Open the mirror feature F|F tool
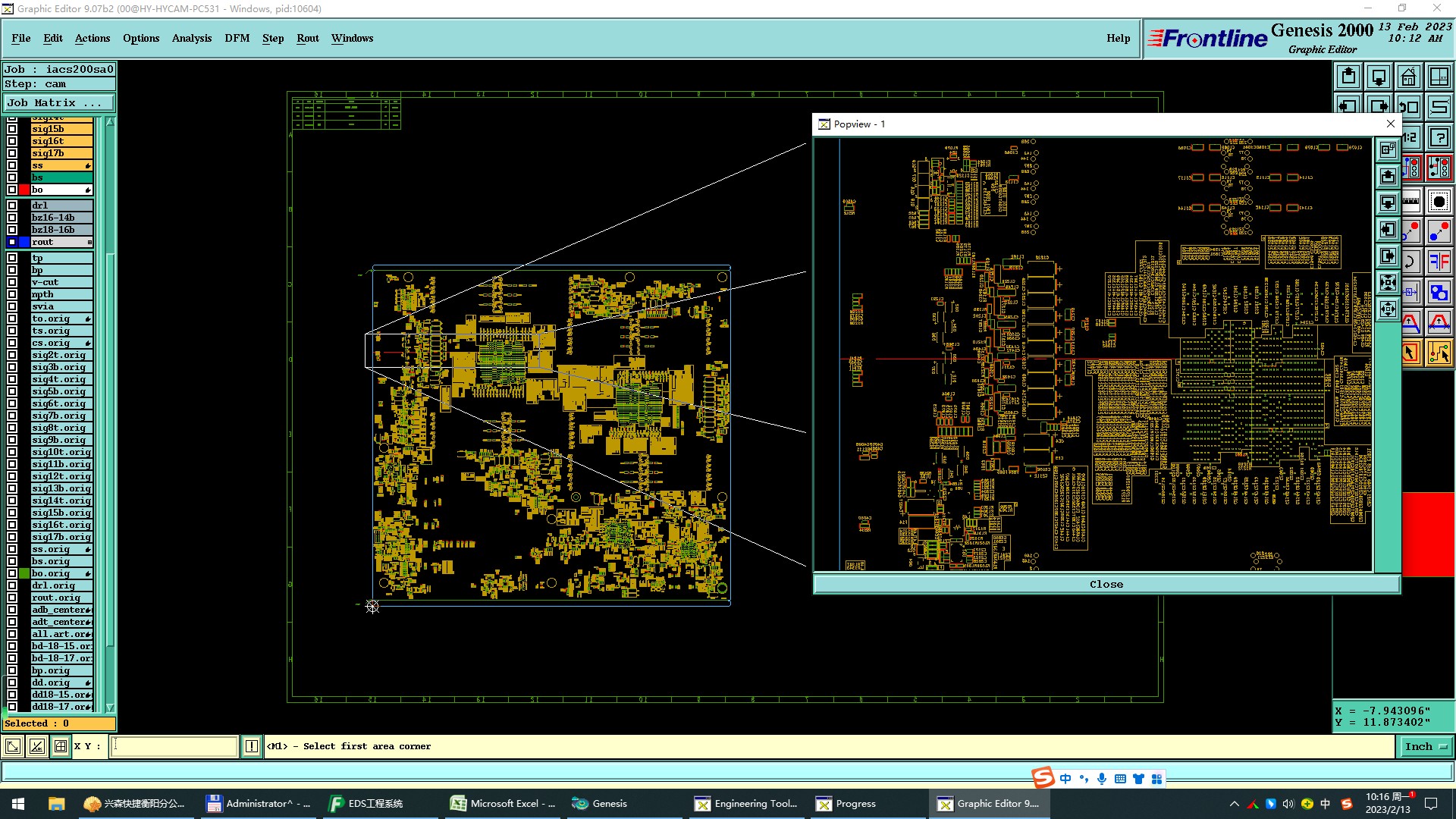The width and height of the screenshot is (1456, 819). coord(1439,262)
